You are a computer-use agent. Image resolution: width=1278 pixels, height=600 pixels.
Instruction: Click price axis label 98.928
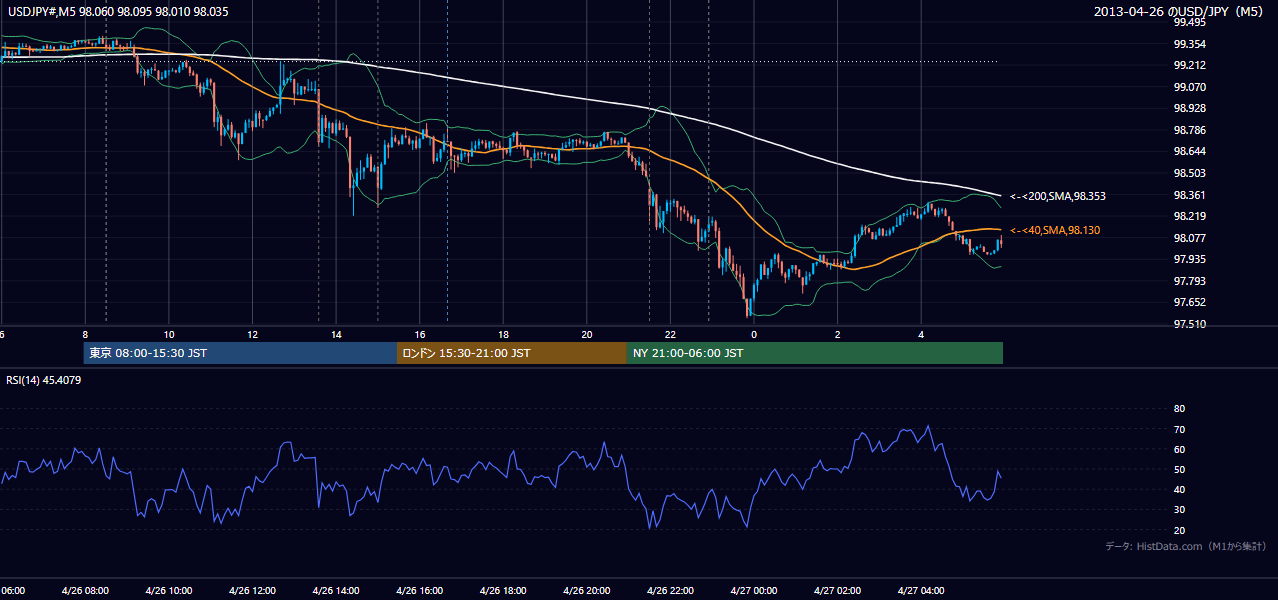click(x=1189, y=108)
